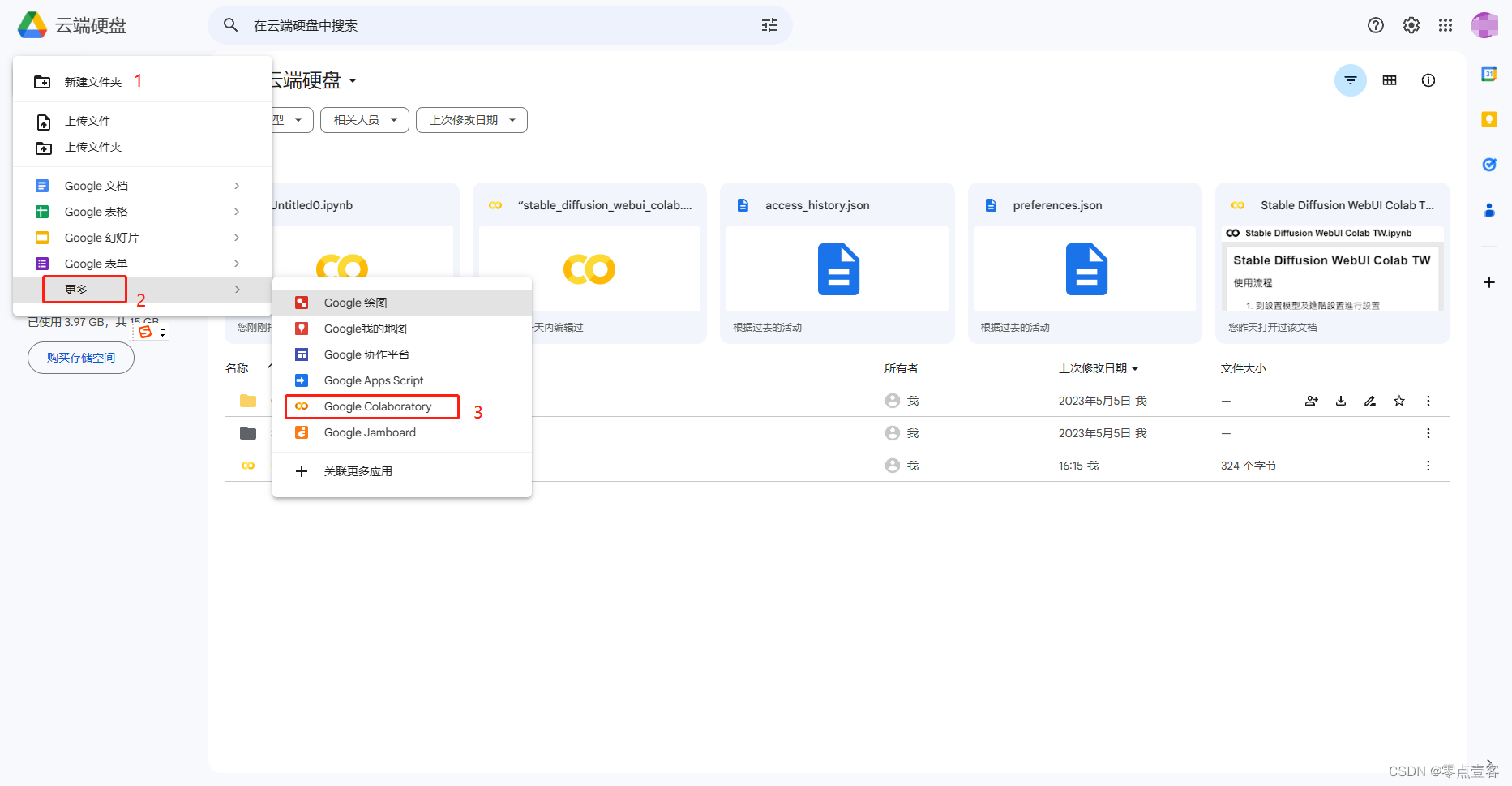Image resolution: width=1512 pixels, height=786 pixels.
Task: Click 16:15 我 modified time cell
Action: pos(1078,466)
